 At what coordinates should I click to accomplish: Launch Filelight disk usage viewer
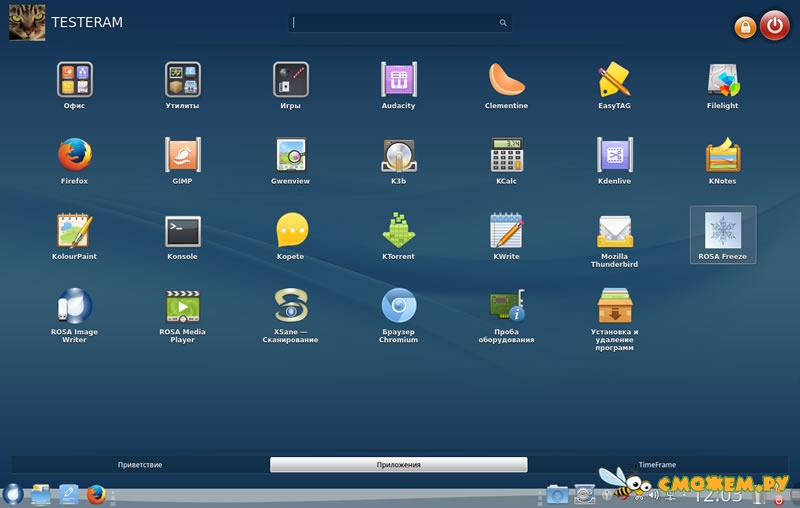pyautogui.click(x=722, y=85)
